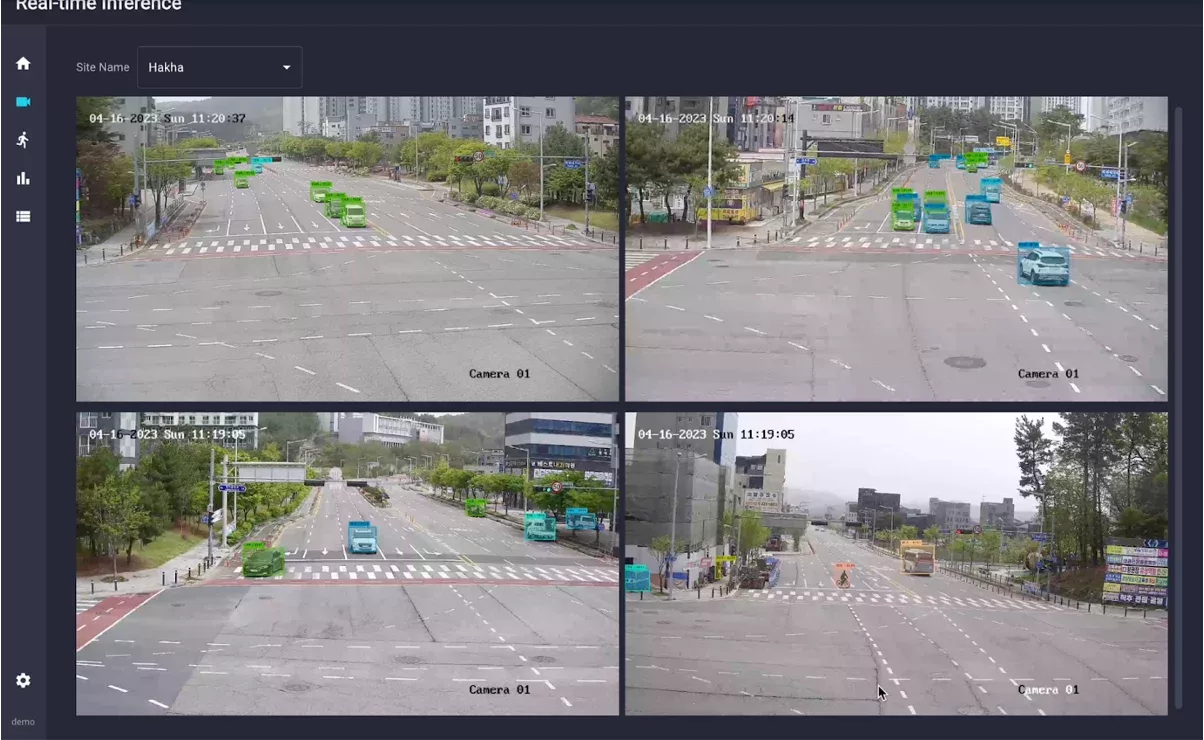Image resolution: width=1204 pixels, height=740 pixels.
Task: Click the white SUV with blue bounding box
Action: pyautogui.click(x=1044, y=266)
